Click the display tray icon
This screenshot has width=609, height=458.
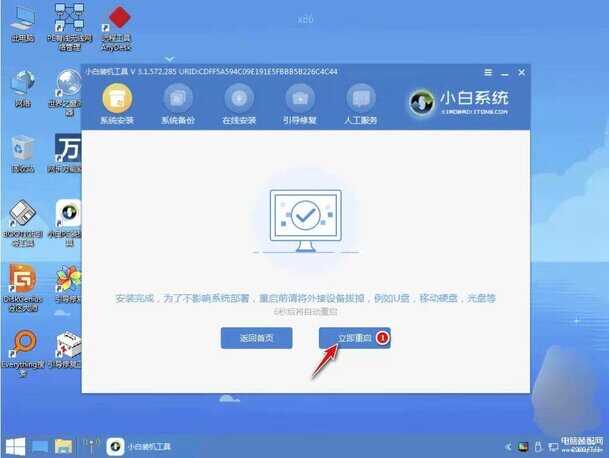pos(523,447)
